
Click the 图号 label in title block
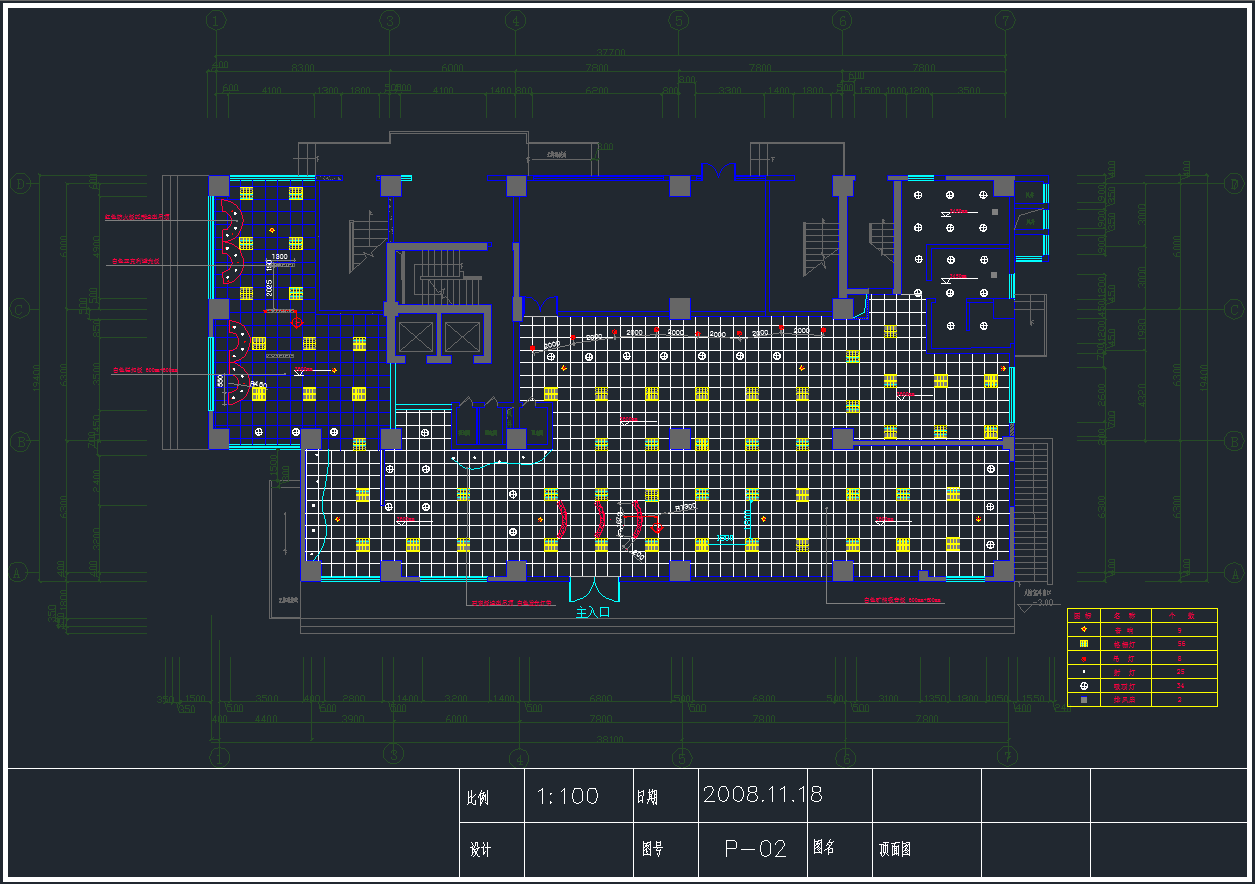pyautogui.click(x=653, y=849)
